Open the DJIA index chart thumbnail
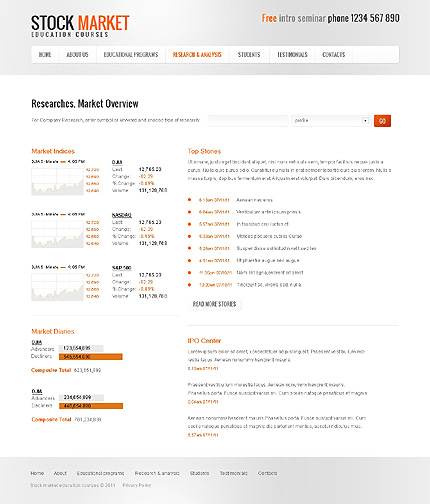This screenshot has height=504, width=430. (x=57, y=181)
